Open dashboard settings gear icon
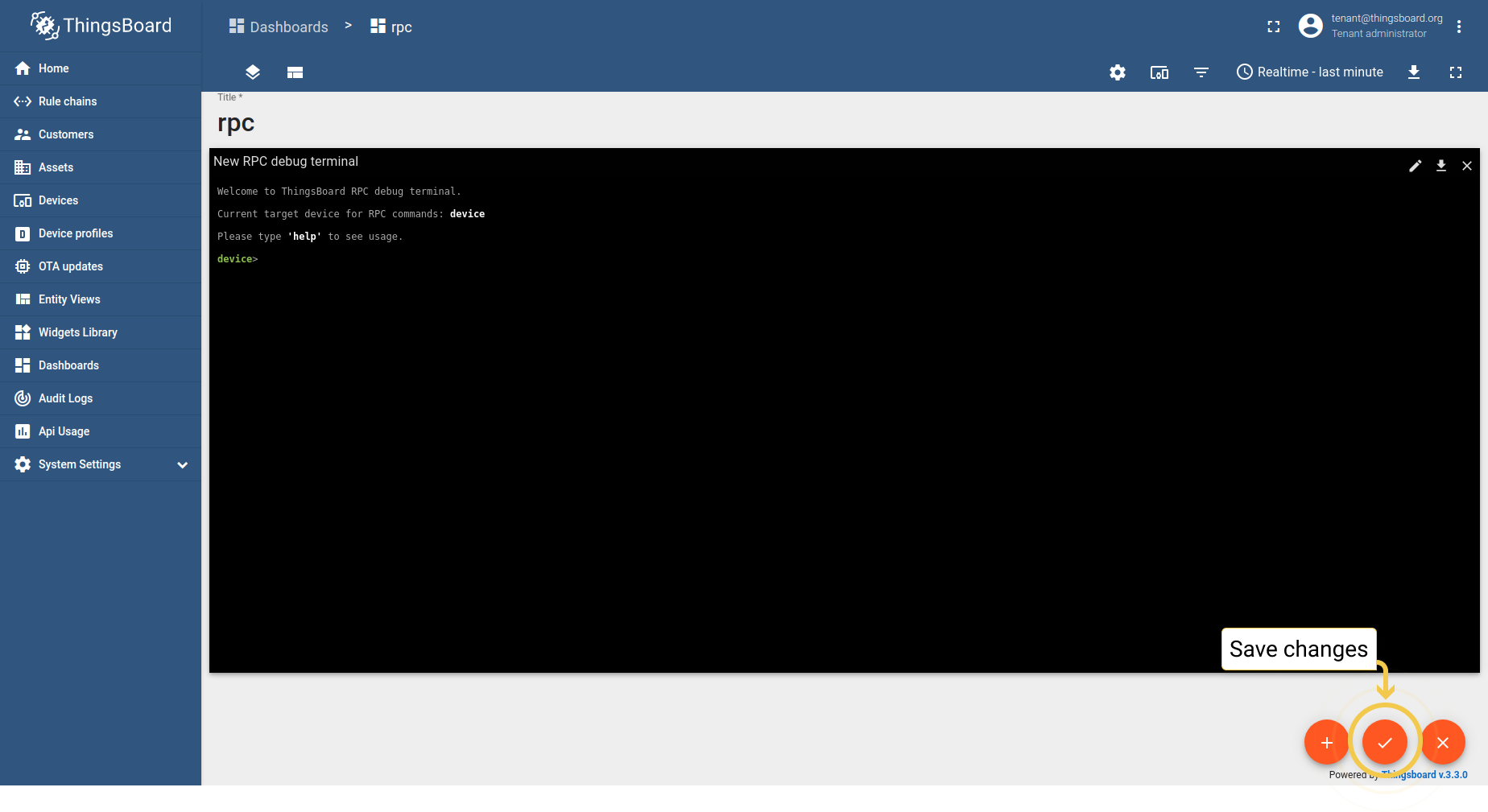The width and height of the screenshot is (1488, 812). (x=1118, y=72)
